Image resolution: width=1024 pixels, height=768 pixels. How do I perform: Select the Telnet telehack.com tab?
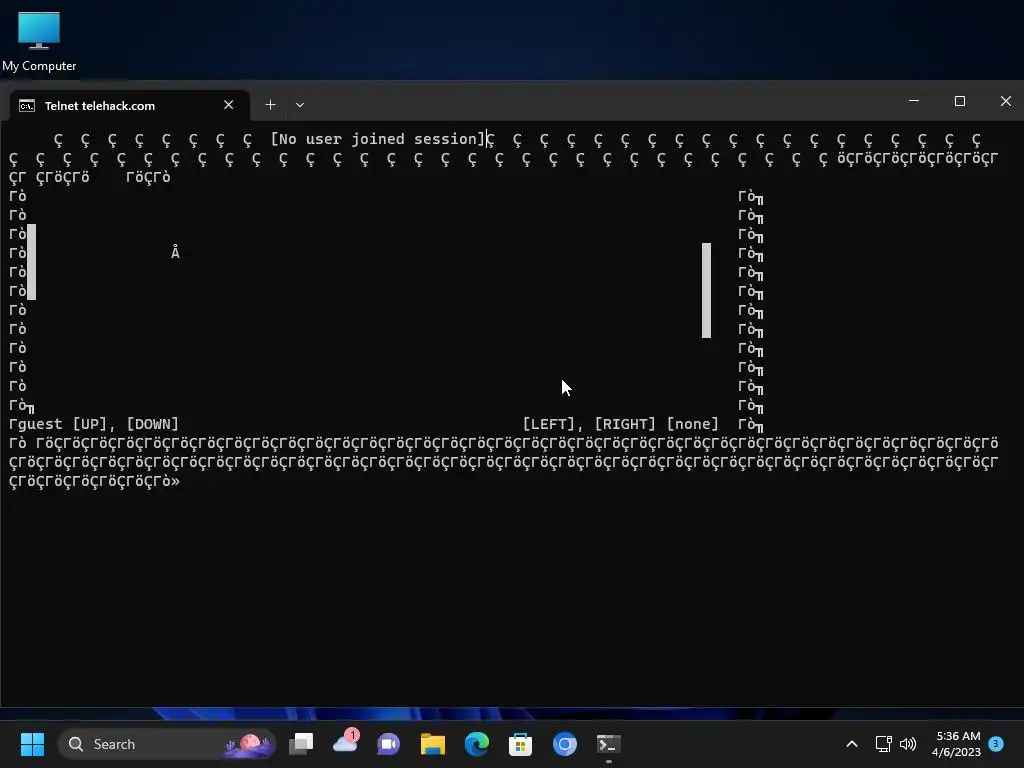coord(129,105)
